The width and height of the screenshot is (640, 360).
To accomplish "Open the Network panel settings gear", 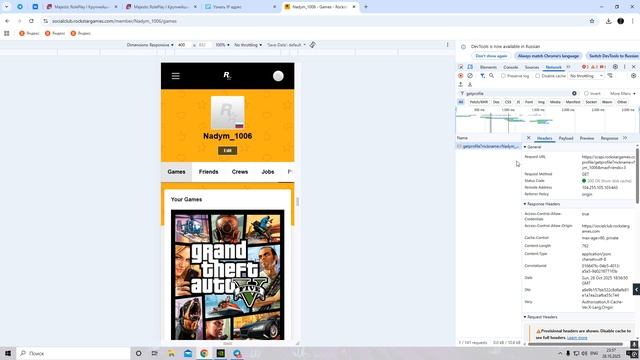I will [633, 76].
